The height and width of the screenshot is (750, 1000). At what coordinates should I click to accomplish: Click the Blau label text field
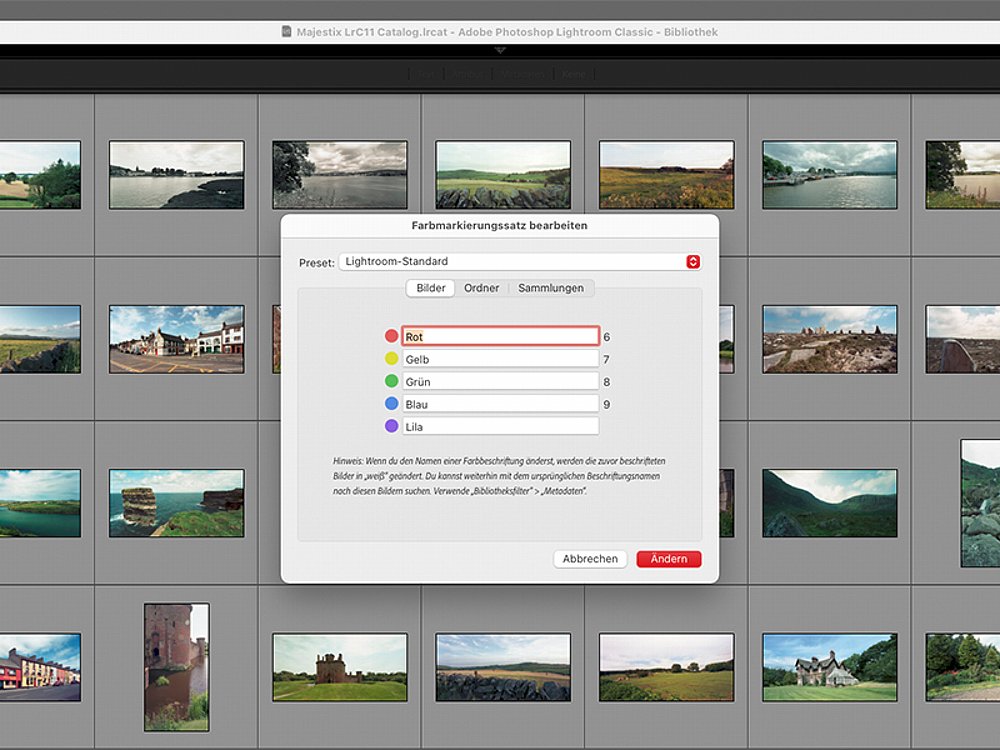click(x=500, y=404)
